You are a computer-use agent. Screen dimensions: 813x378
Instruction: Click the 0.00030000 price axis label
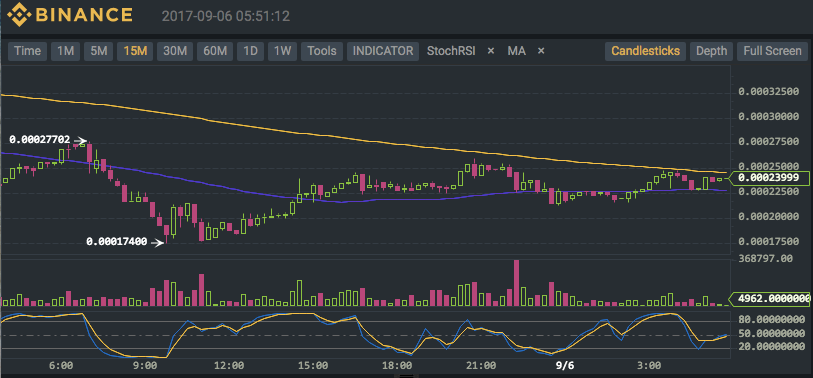point(768,117)
